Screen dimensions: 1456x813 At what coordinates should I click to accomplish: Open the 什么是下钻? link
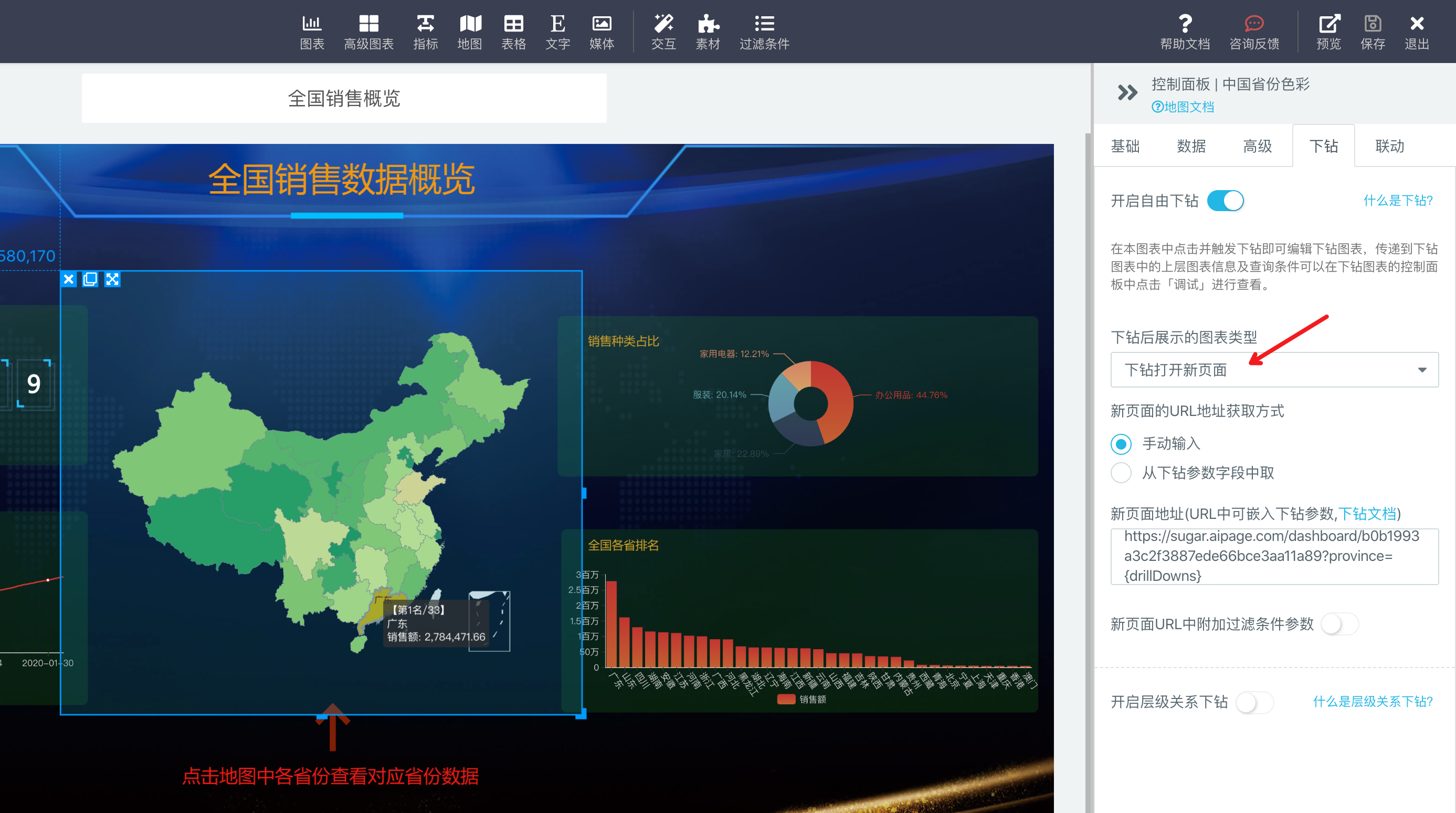pos(1398,201)
